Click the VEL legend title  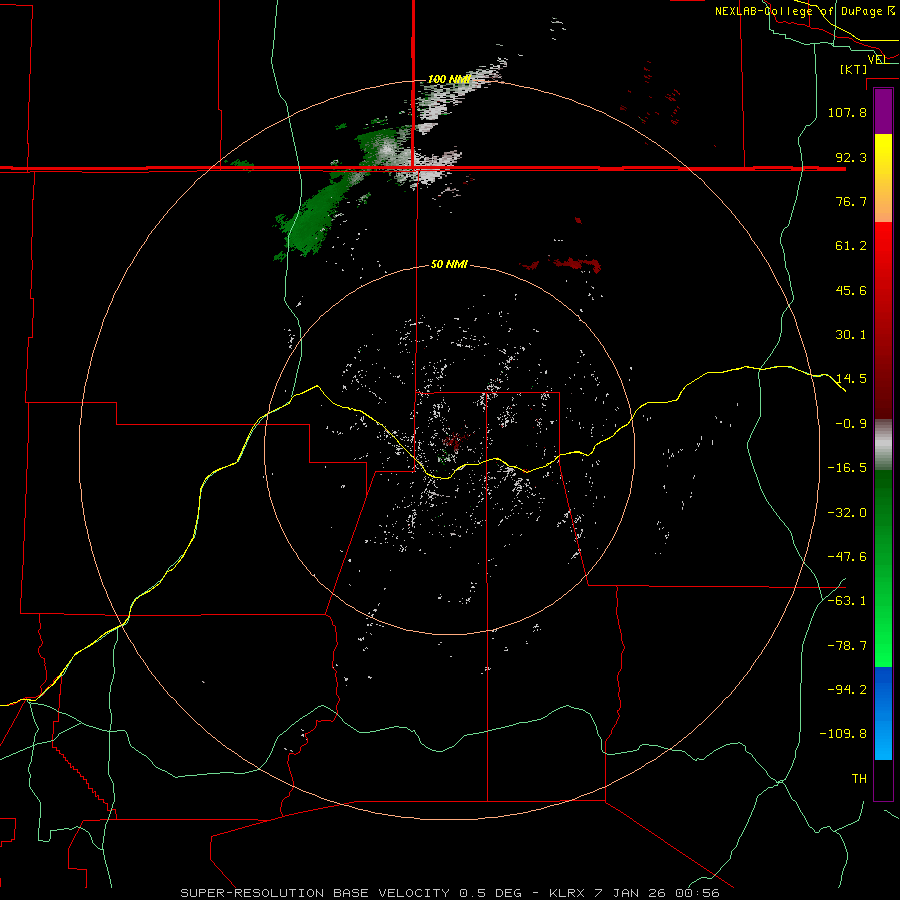coord(876,59)
